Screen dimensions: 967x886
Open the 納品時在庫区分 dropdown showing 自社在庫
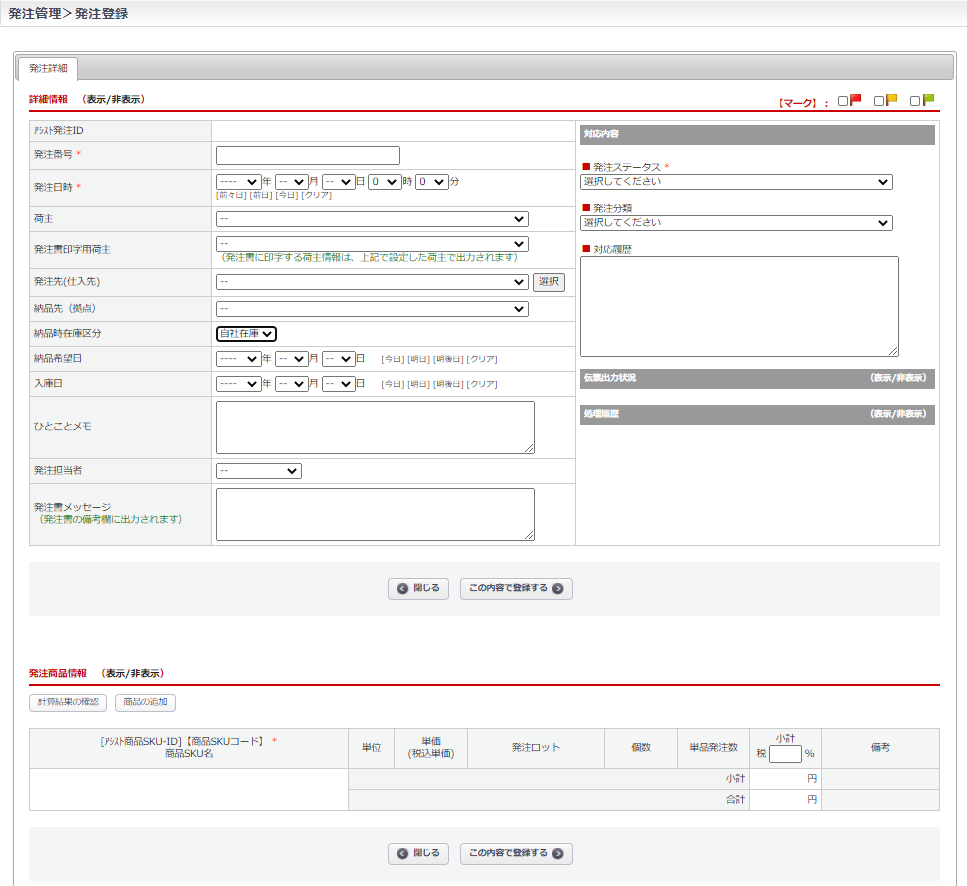click(246, 334)
